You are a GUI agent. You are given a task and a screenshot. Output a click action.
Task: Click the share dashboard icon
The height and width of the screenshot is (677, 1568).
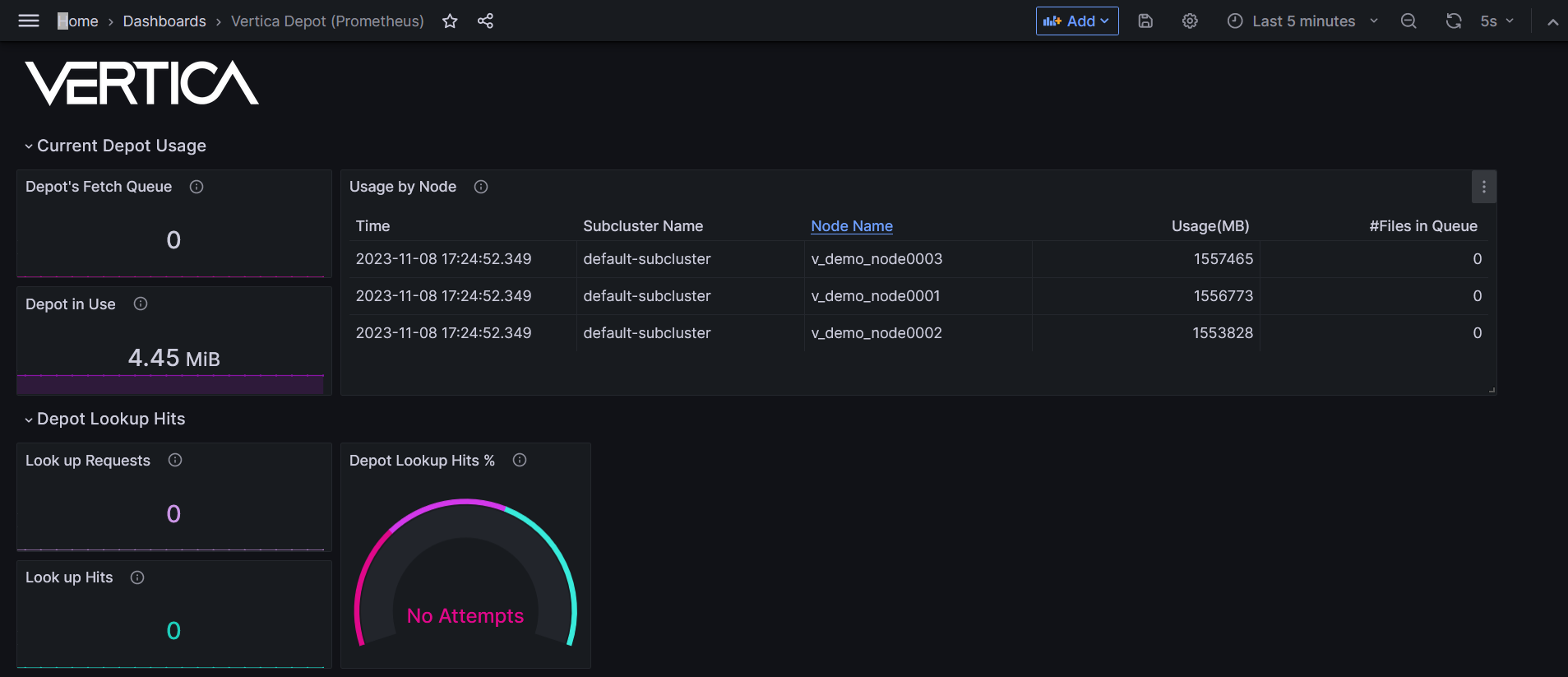pos(485,21)
